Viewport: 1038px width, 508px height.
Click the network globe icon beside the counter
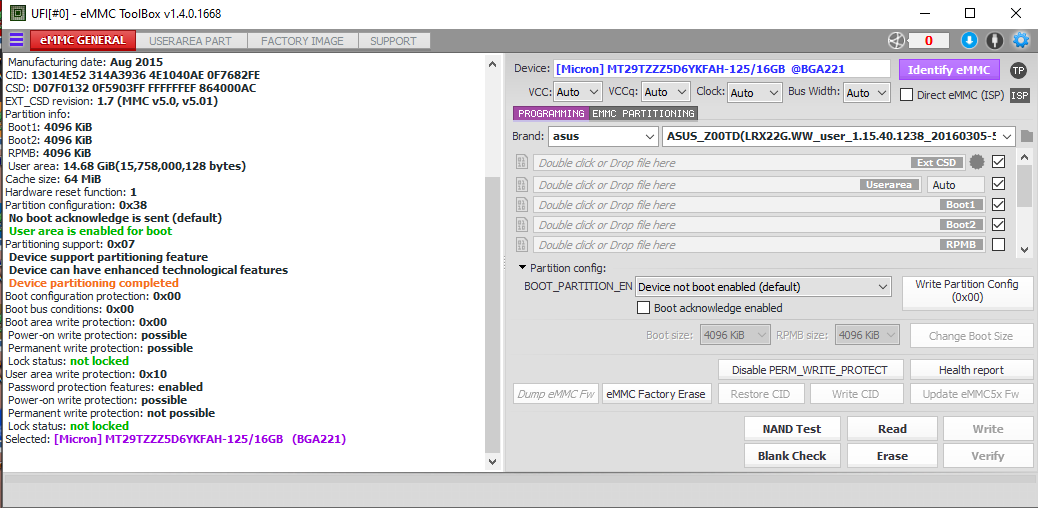pos(896,41)
